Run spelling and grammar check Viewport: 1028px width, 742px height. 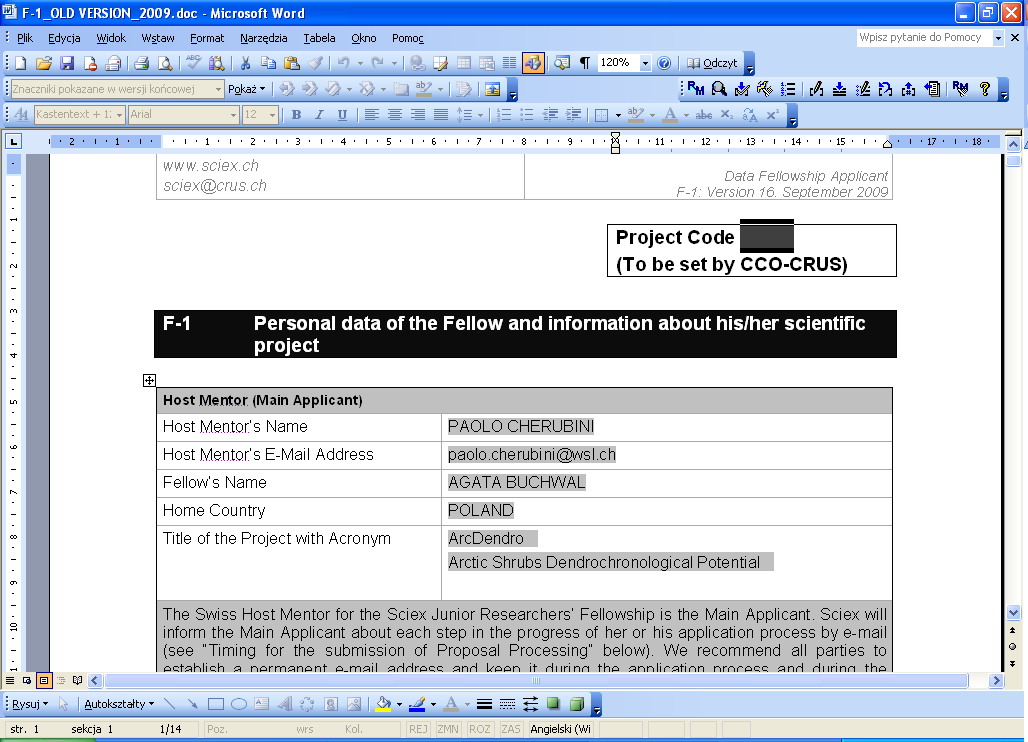pos(193,63)
